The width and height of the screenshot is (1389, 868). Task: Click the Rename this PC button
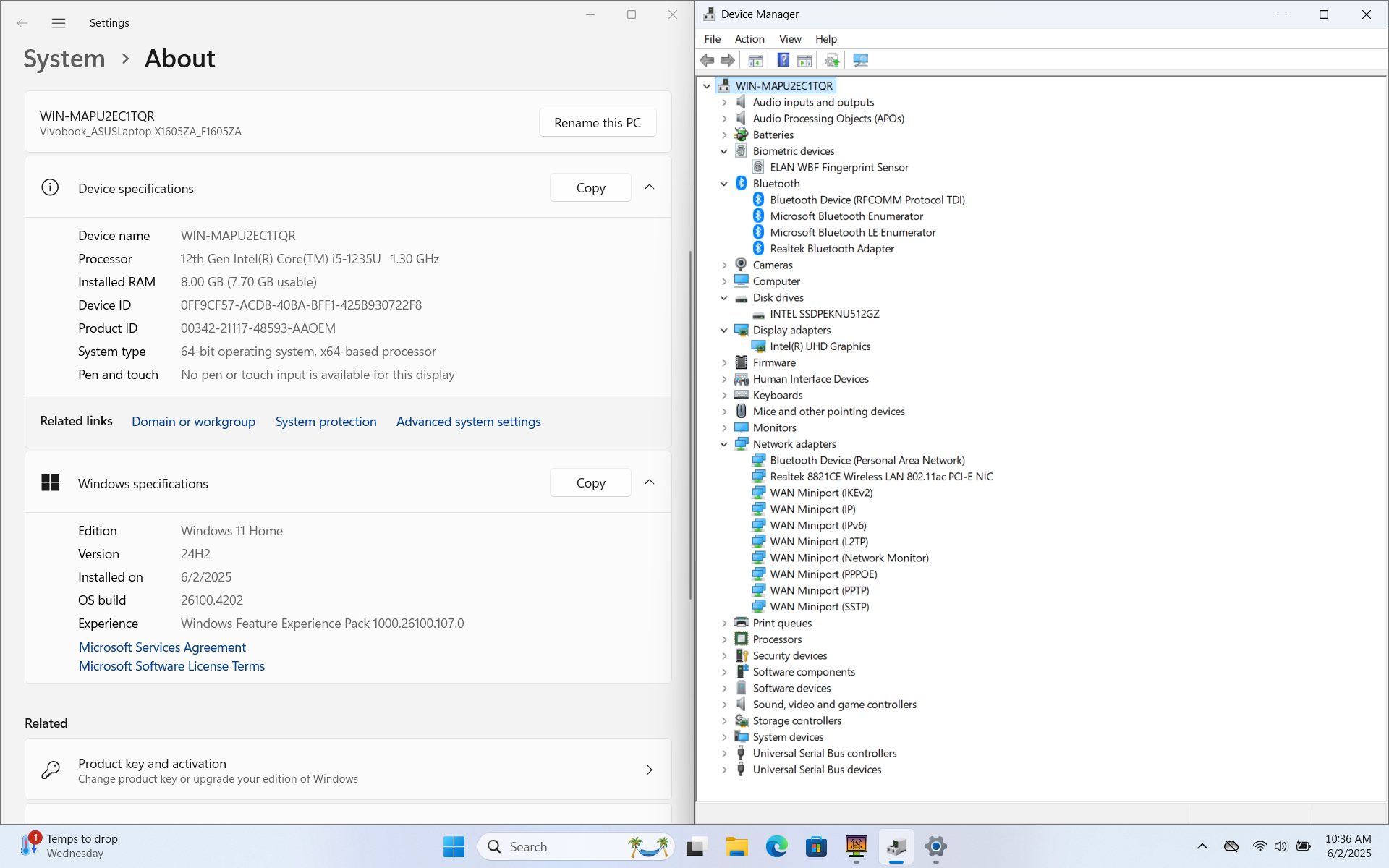598,122
